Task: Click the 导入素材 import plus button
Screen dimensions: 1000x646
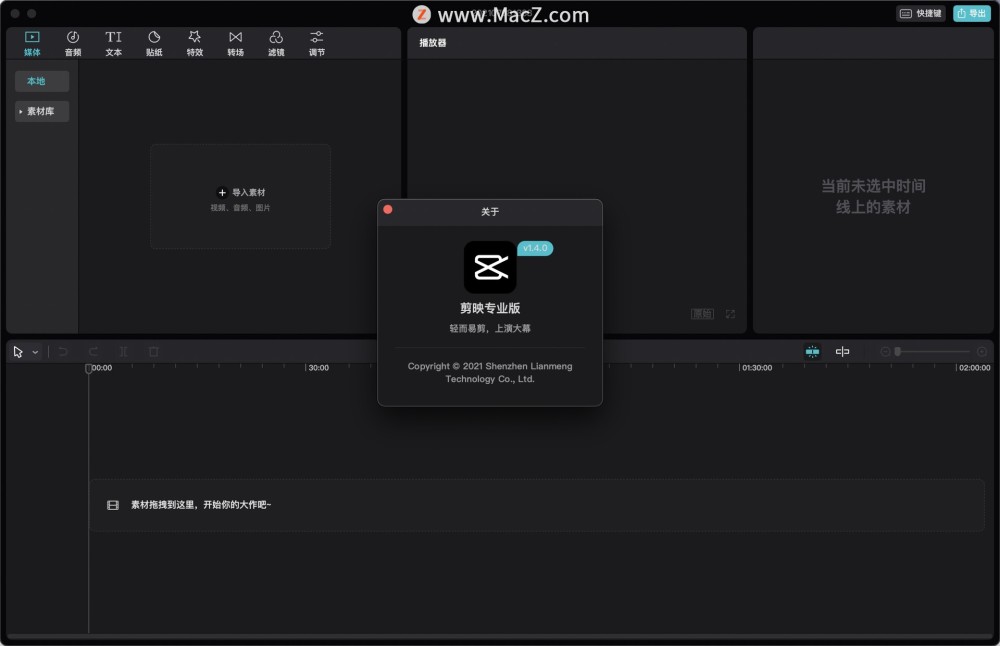Action: (222, 193)
